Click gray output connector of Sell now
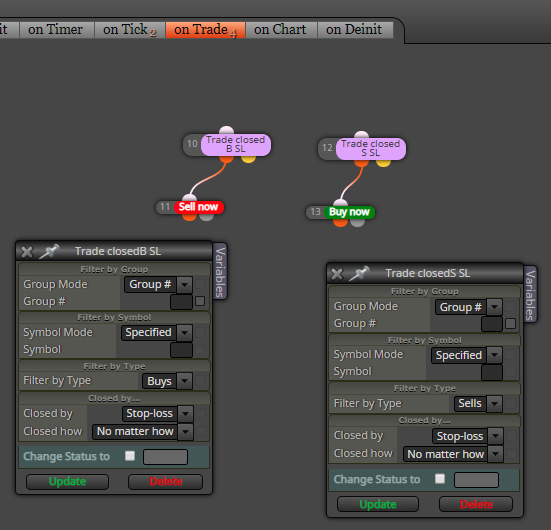551x530 pixels. (x=207, y=217)
